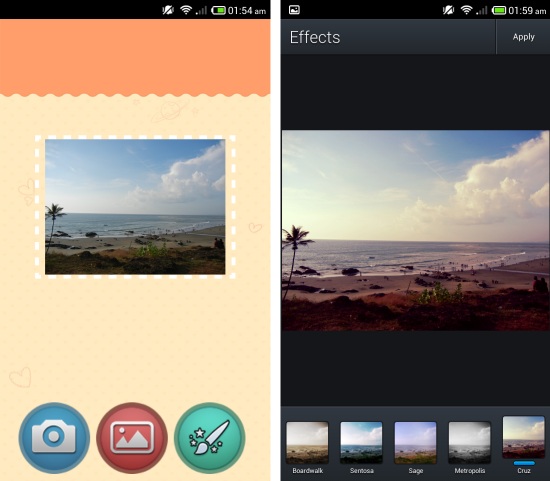The image size is (550, 481).
Task: Apply the selected effect with Apply button
Action: (x=523, y=37)
